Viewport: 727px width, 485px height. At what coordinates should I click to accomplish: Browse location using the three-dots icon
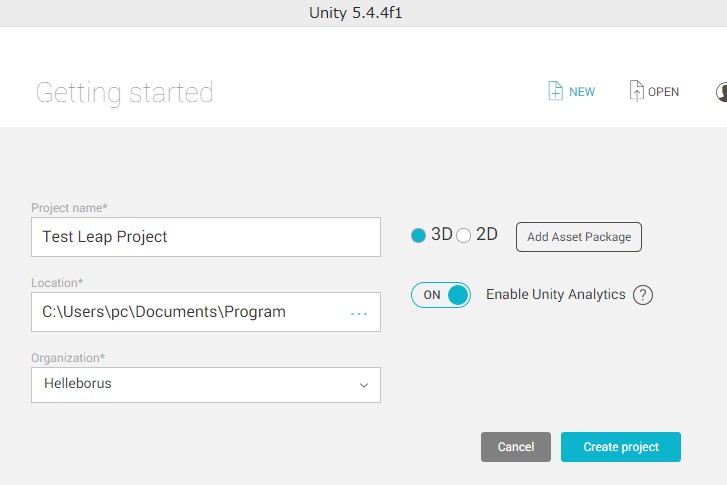[x=359, y=314]
